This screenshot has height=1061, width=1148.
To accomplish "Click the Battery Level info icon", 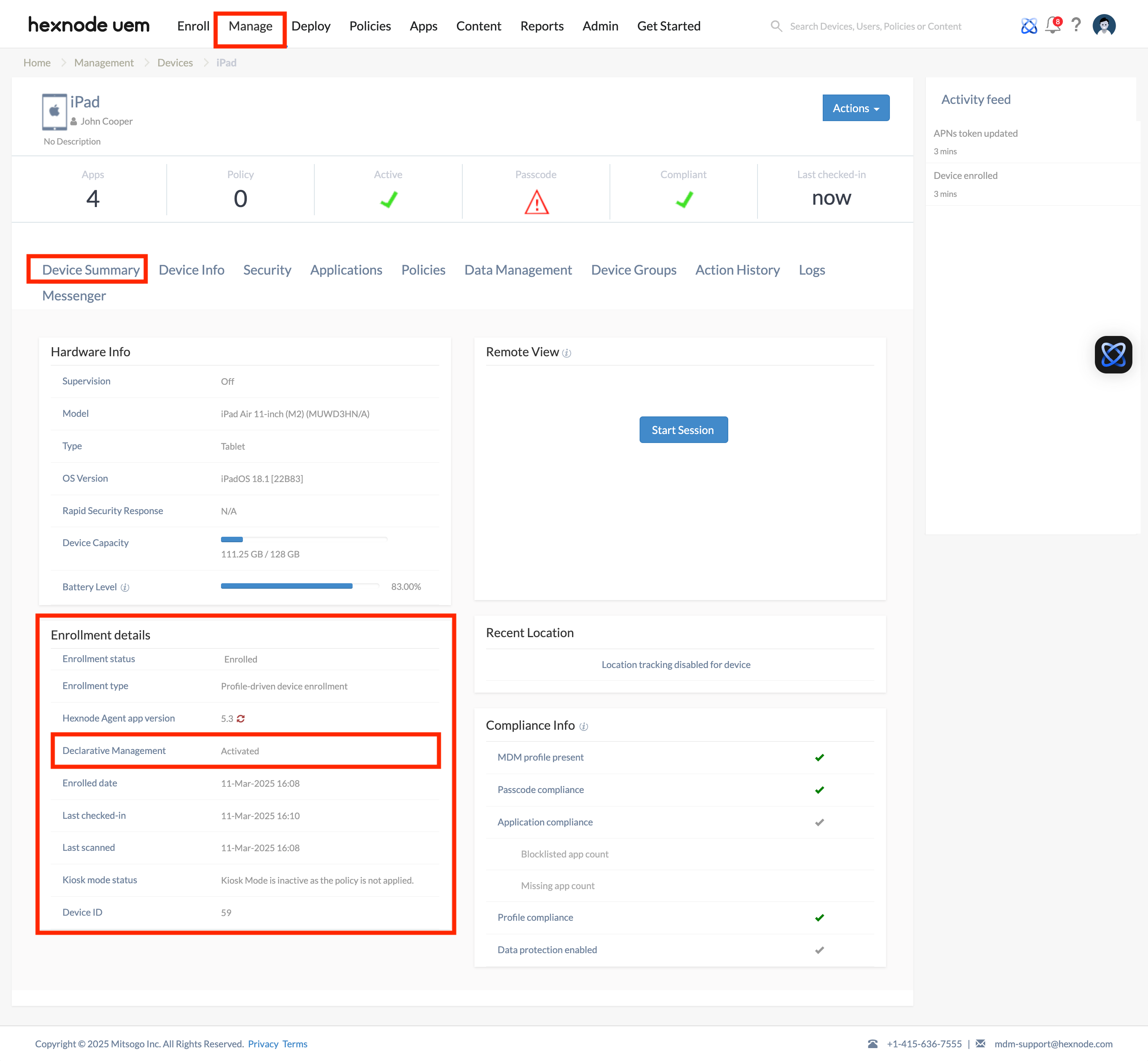I will pos(125,588).
